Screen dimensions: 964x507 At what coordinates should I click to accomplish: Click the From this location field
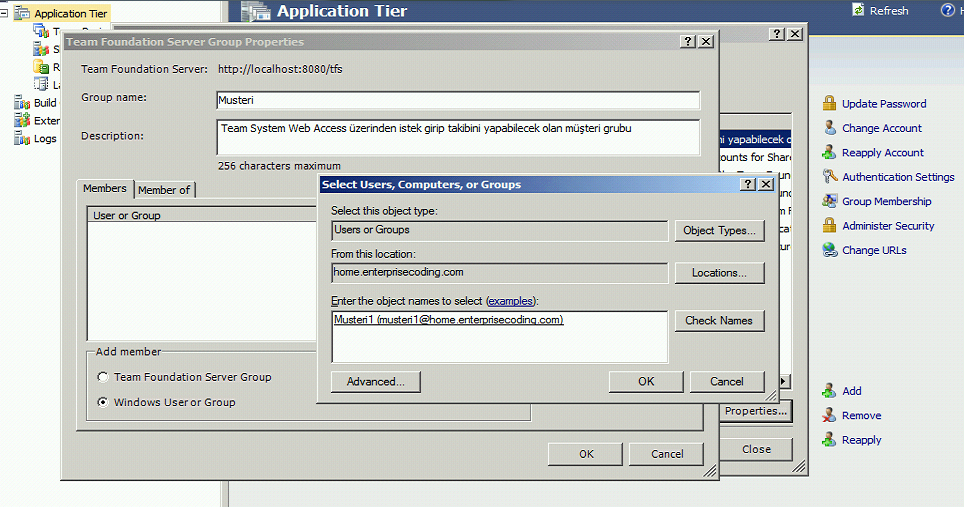pyautogui.click(x=499, y=273)
